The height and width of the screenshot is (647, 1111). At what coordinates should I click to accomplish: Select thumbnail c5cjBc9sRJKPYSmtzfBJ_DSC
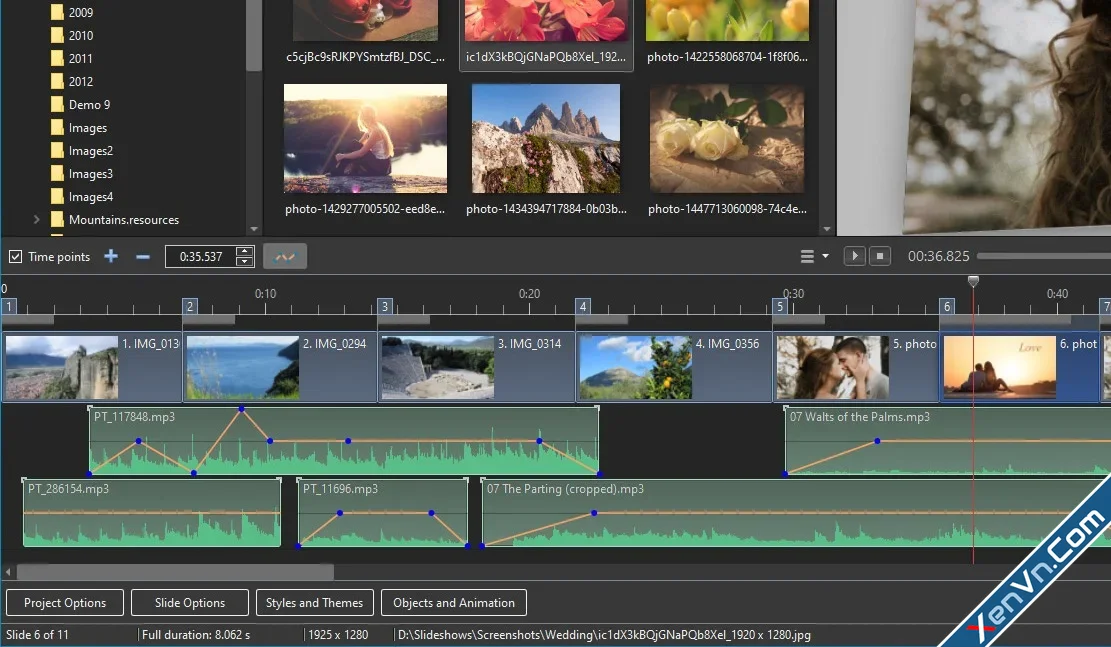click(x=365, y=33)
